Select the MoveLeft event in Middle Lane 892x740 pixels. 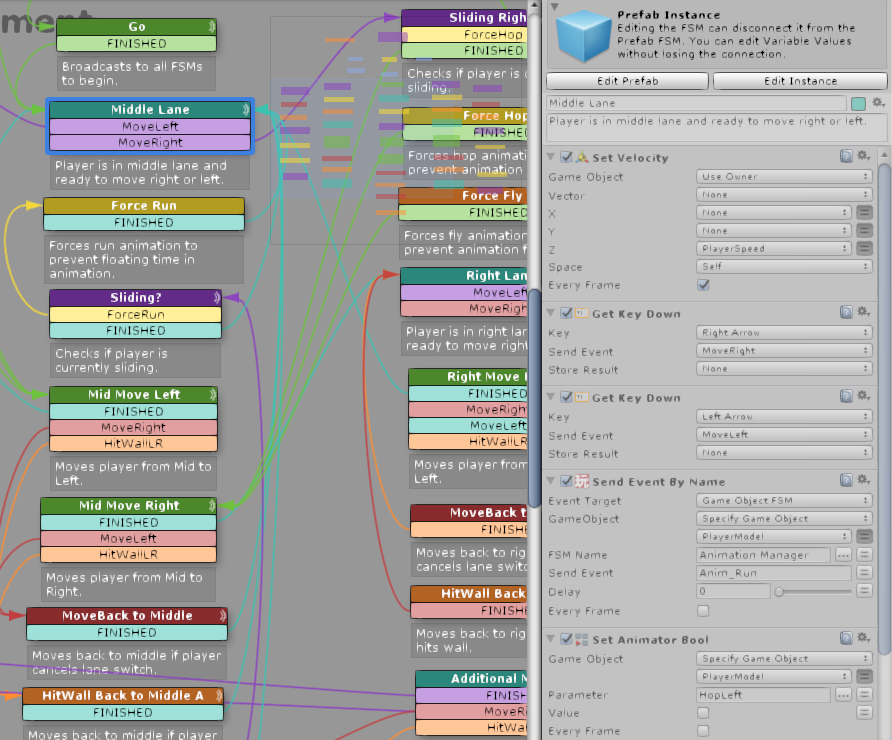[149, 127]
